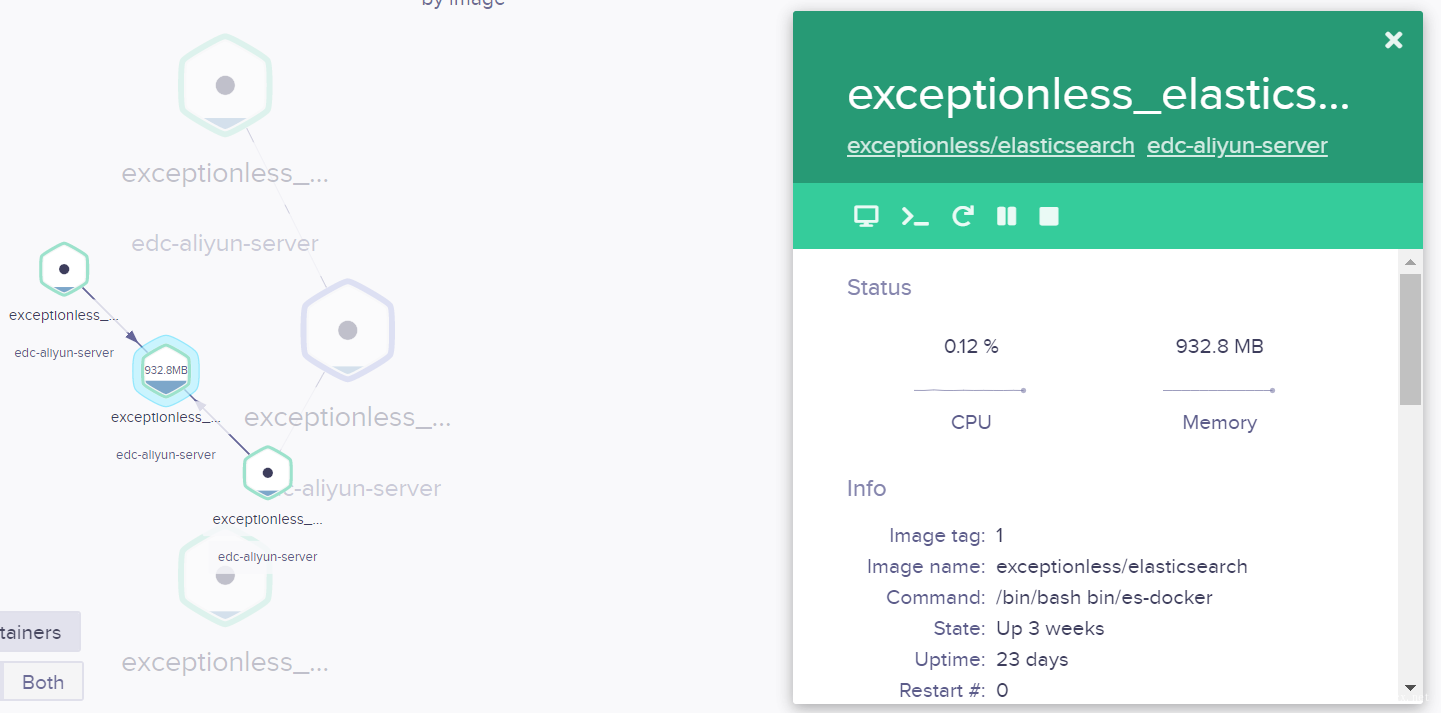Open exceptionless/elasticsearch image link
The width and height of the screenshot is (1441, 713).
coord(991,146)
